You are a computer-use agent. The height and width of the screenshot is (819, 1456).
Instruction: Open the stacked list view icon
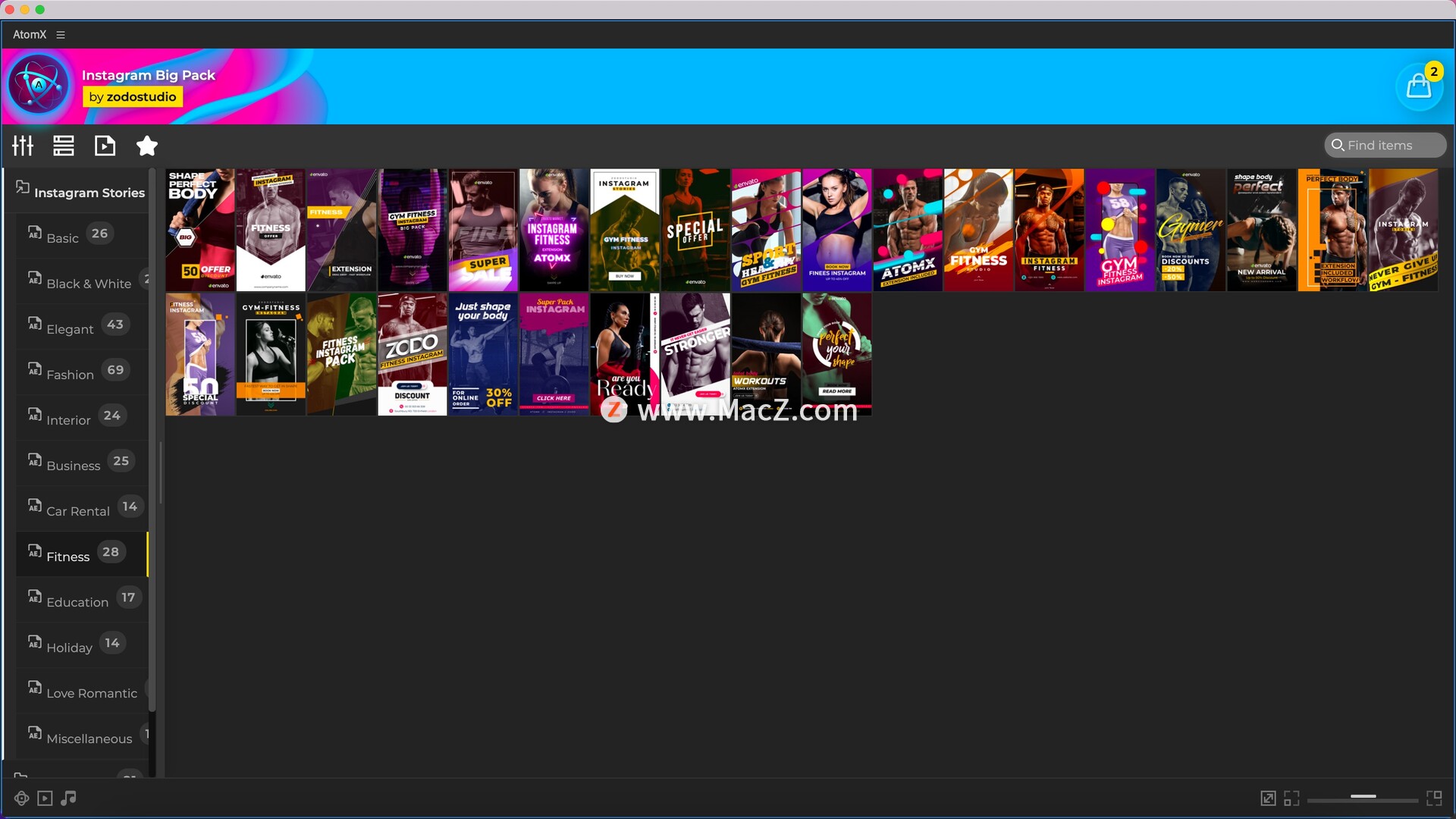(x=64, y=146)
